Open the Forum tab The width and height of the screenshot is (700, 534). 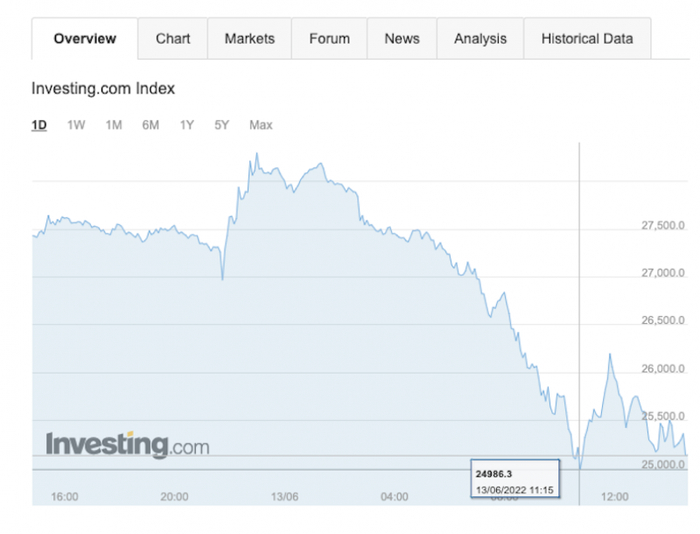(329, 39)
